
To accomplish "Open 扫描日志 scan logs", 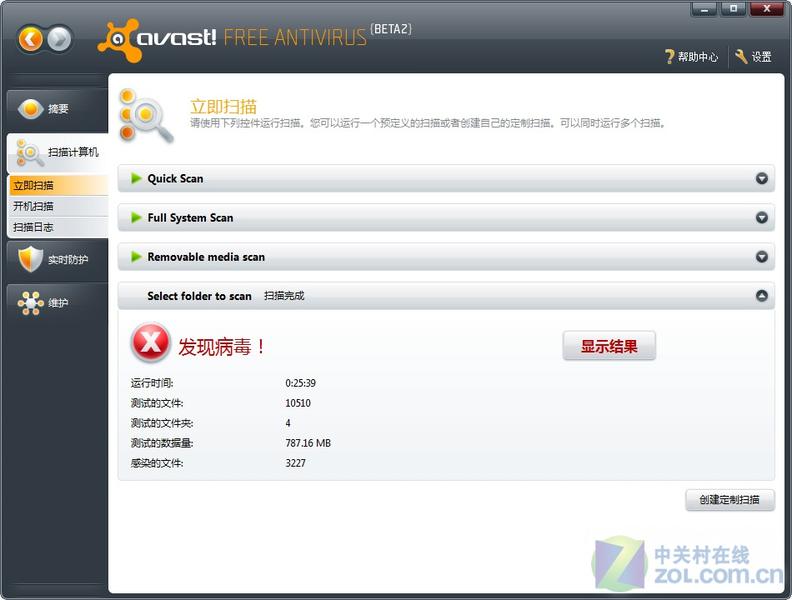I will tap(59, 227).
